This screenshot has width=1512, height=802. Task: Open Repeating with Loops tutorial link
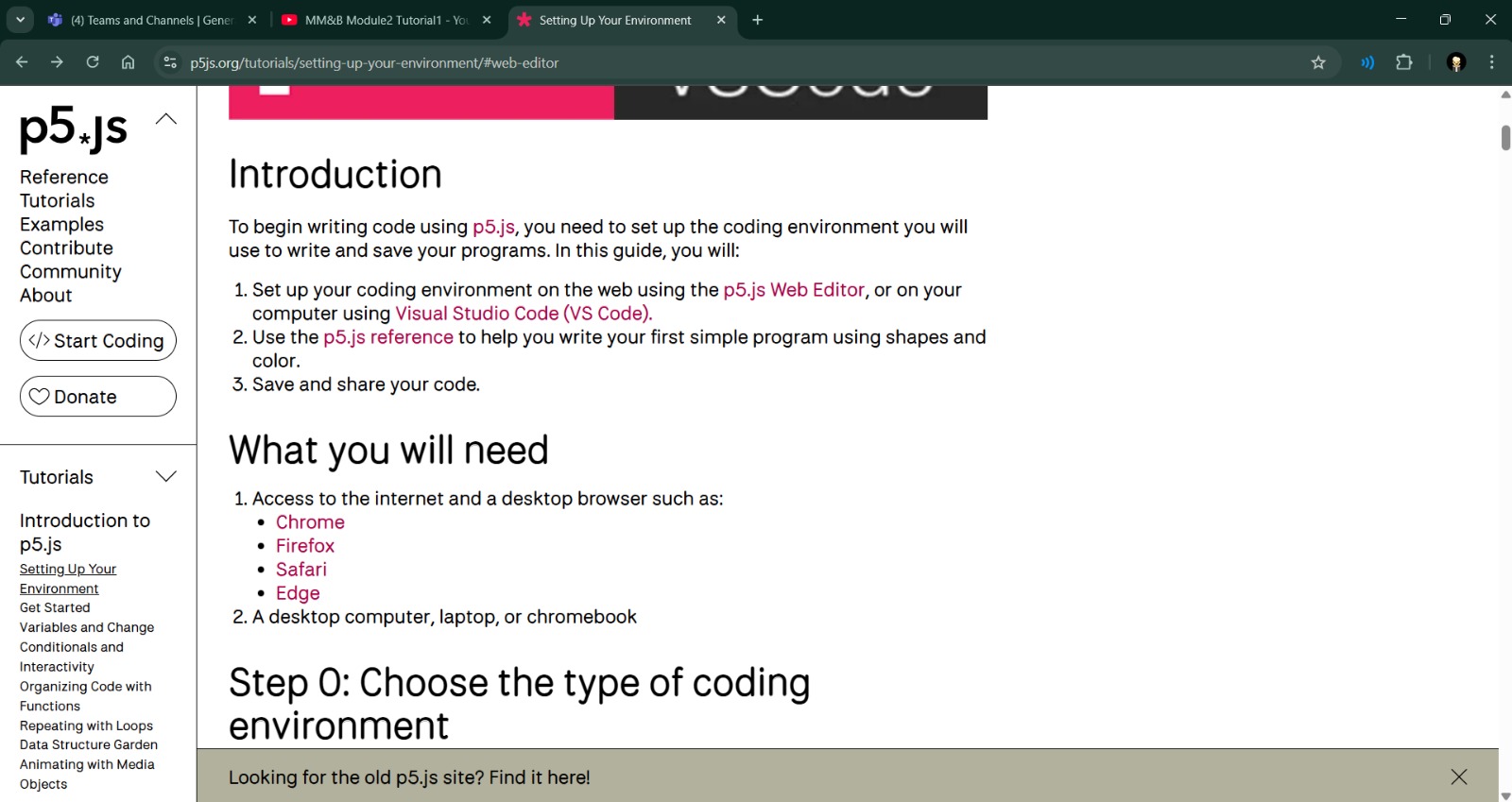[x=86, y=725]
